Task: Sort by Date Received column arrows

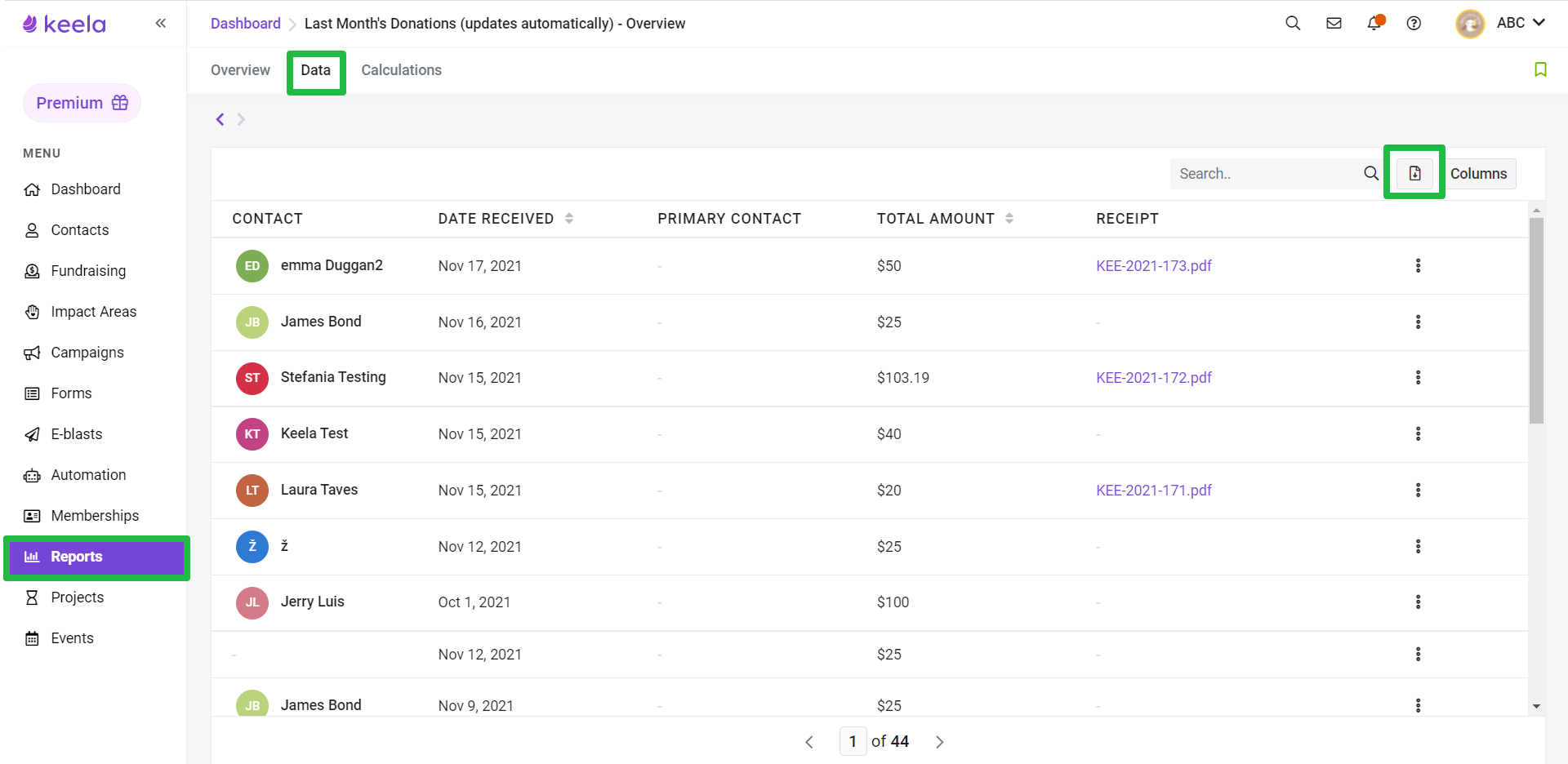Action: point(569,218)
